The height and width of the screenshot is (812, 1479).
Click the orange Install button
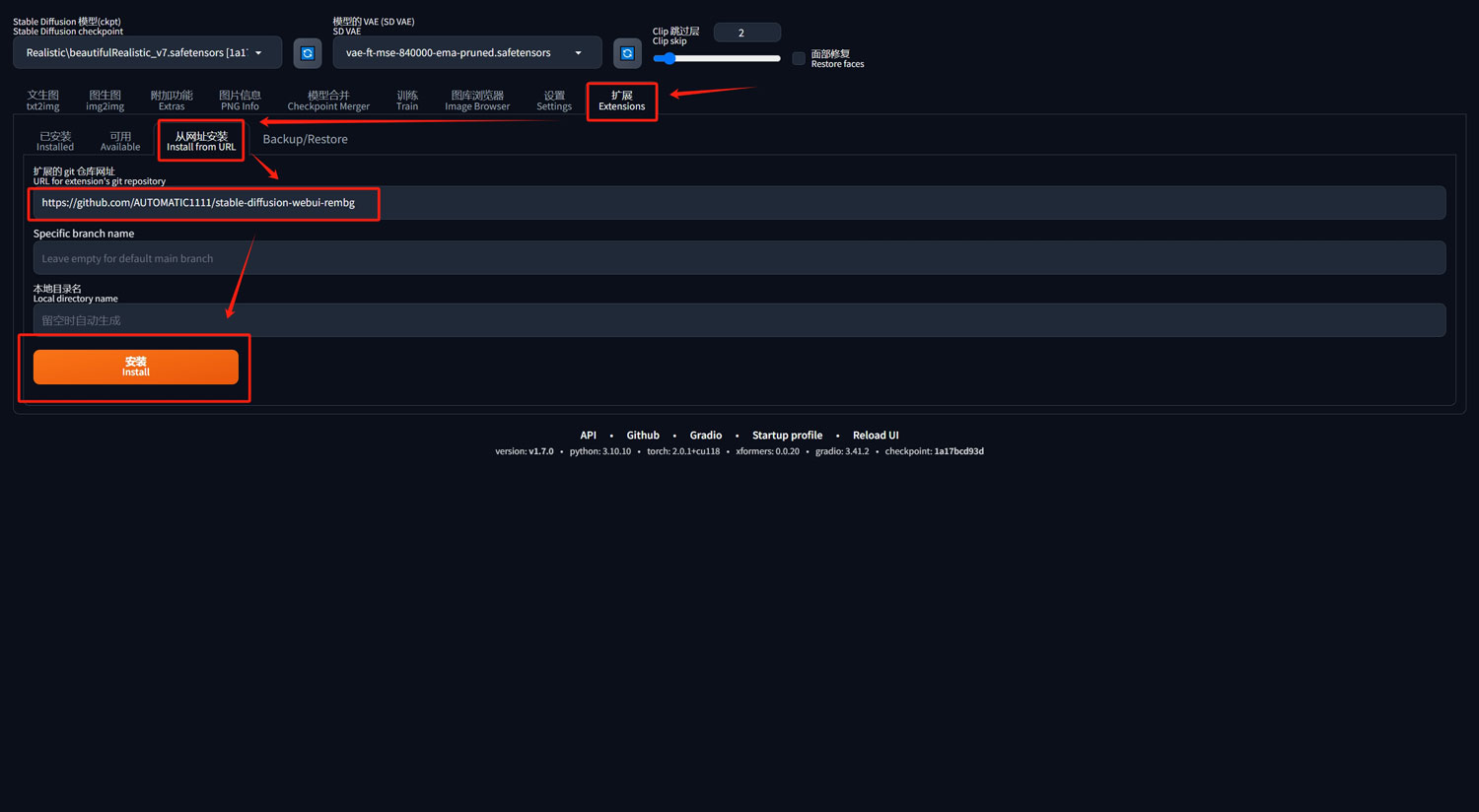click(136, 367)
